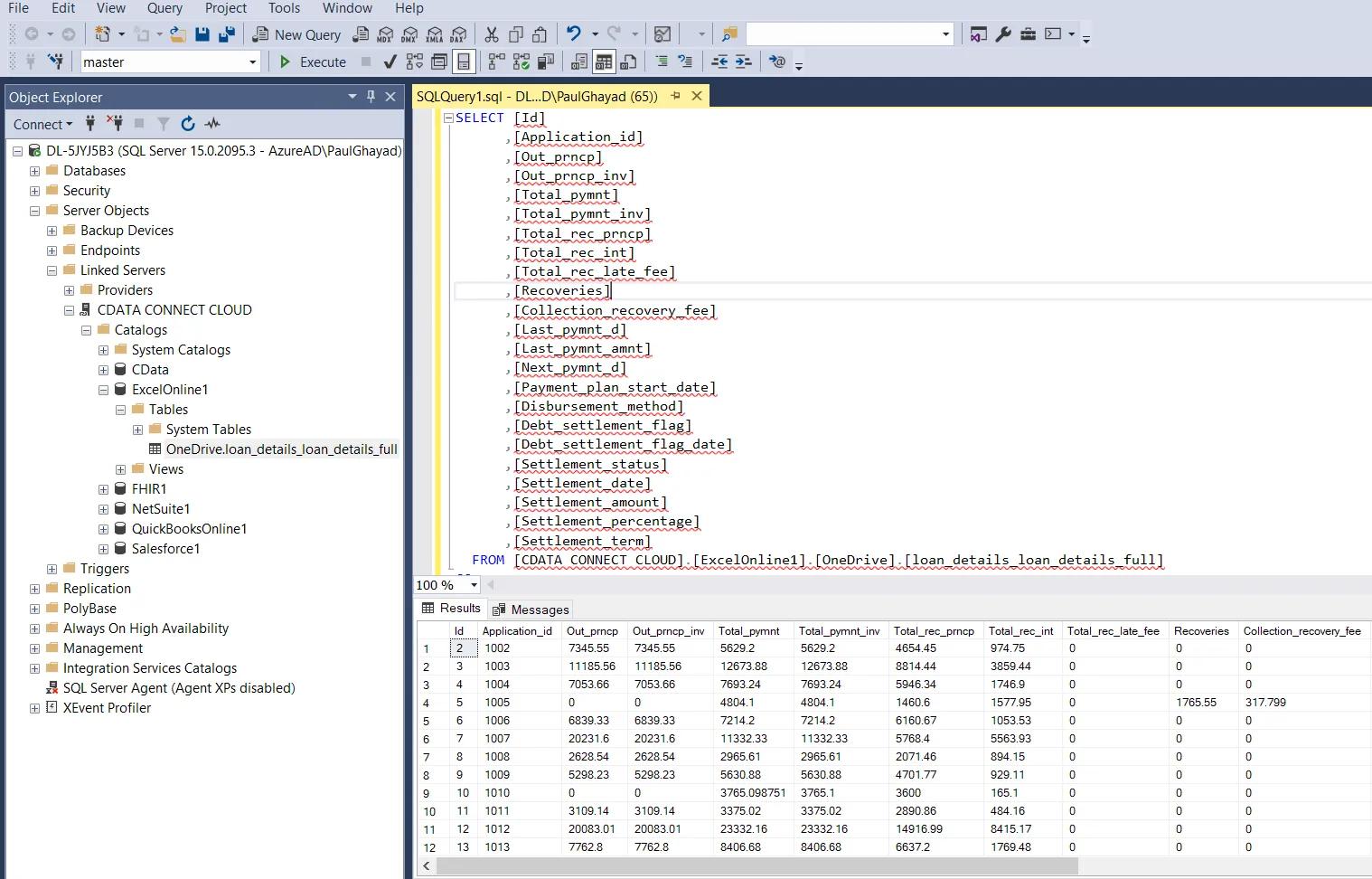Open the Query menu
This screenshot has height=879, width=1372.
point(164,8)
